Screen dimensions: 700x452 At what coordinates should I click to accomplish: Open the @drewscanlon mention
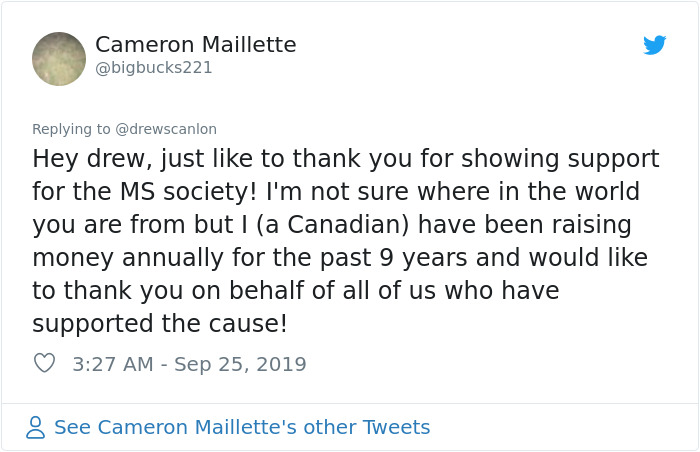click(x=166, y=129)
